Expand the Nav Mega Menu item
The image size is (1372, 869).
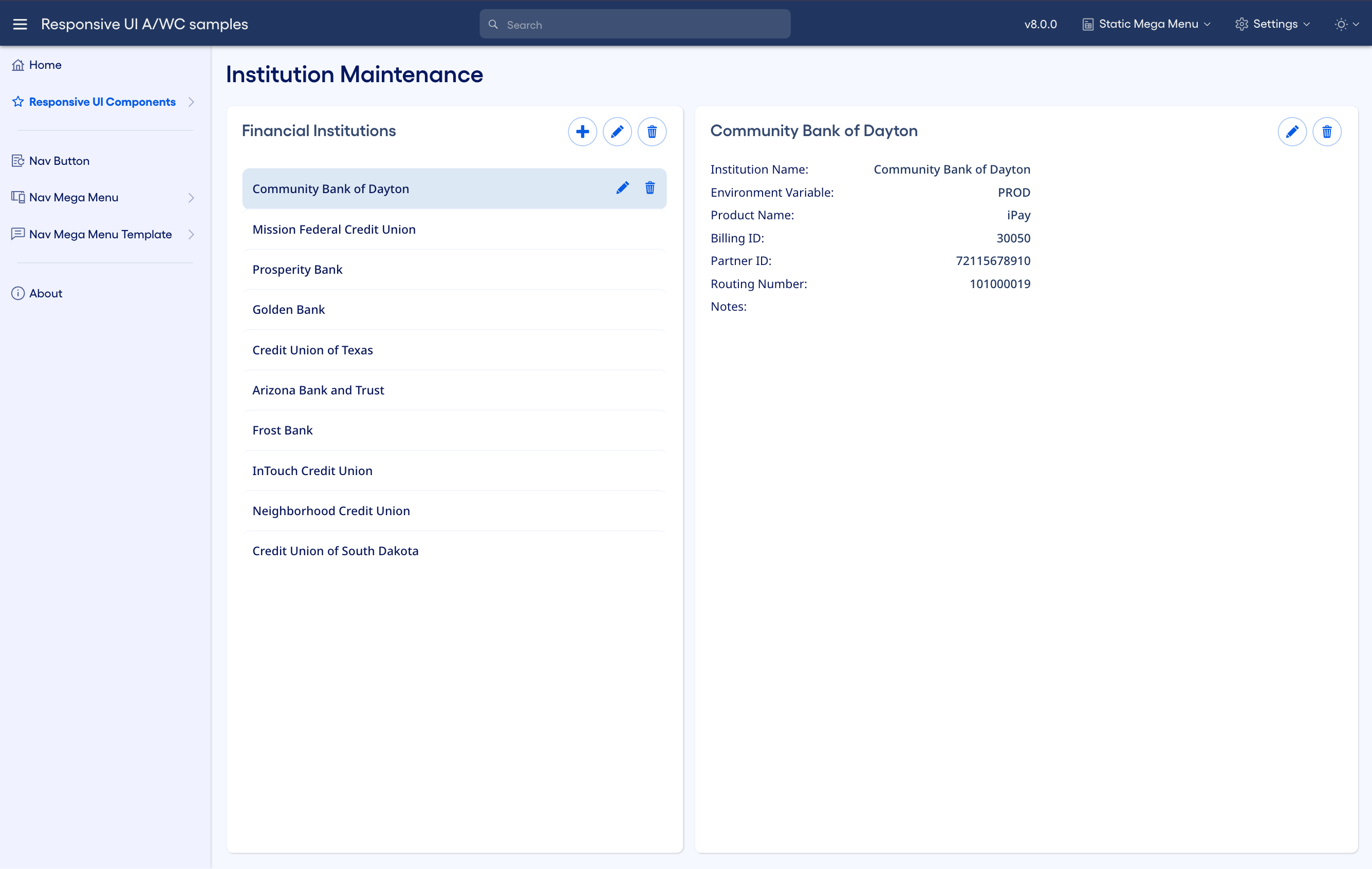click(191, 198)
